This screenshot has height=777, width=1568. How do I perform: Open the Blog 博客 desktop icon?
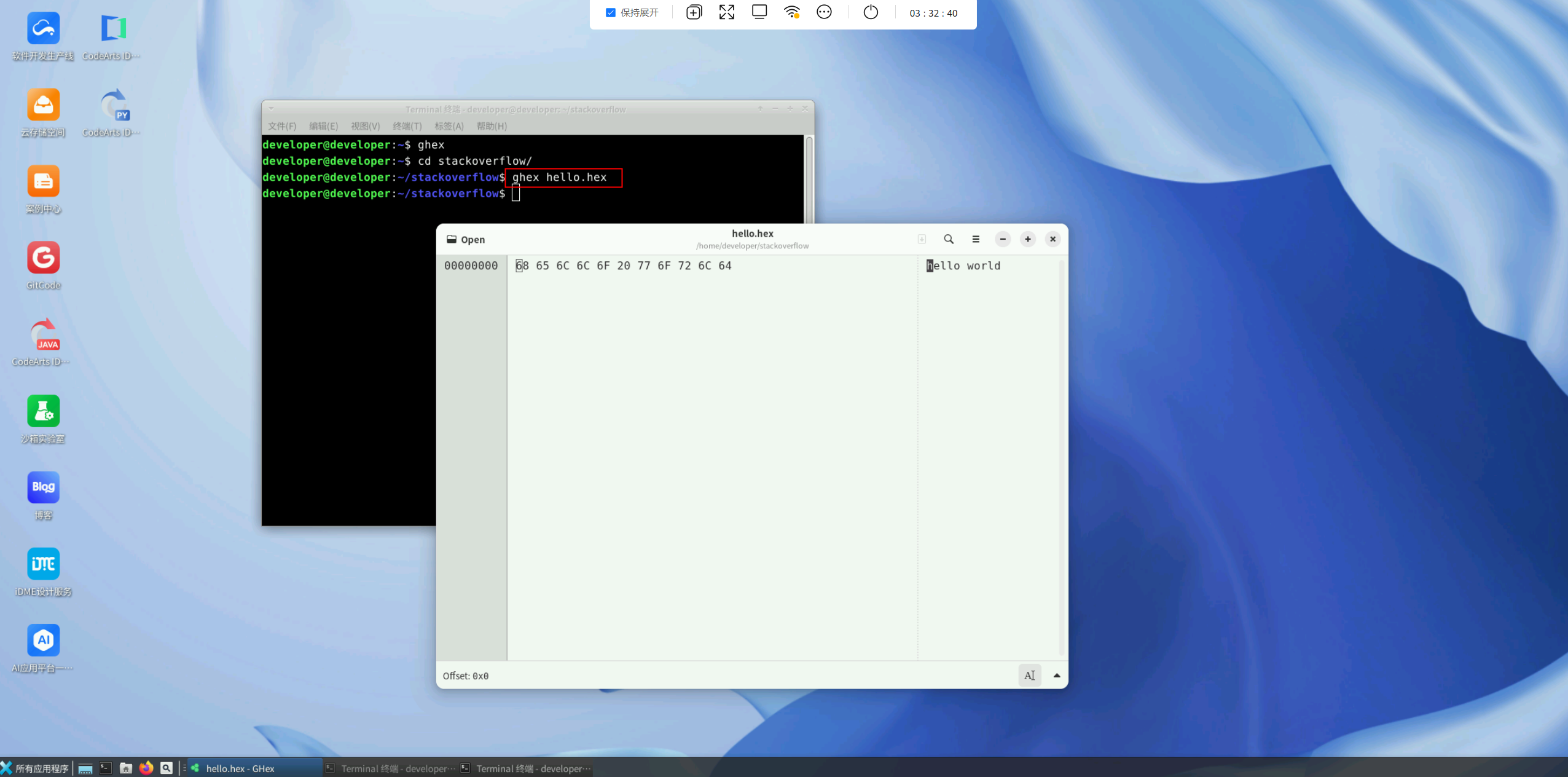point(43,487)
